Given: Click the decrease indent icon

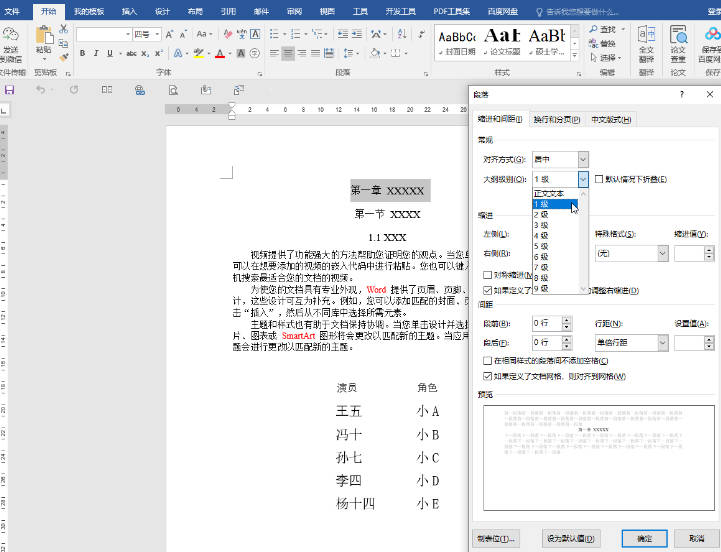Looking at the screenshot, I should click(343, 34).
